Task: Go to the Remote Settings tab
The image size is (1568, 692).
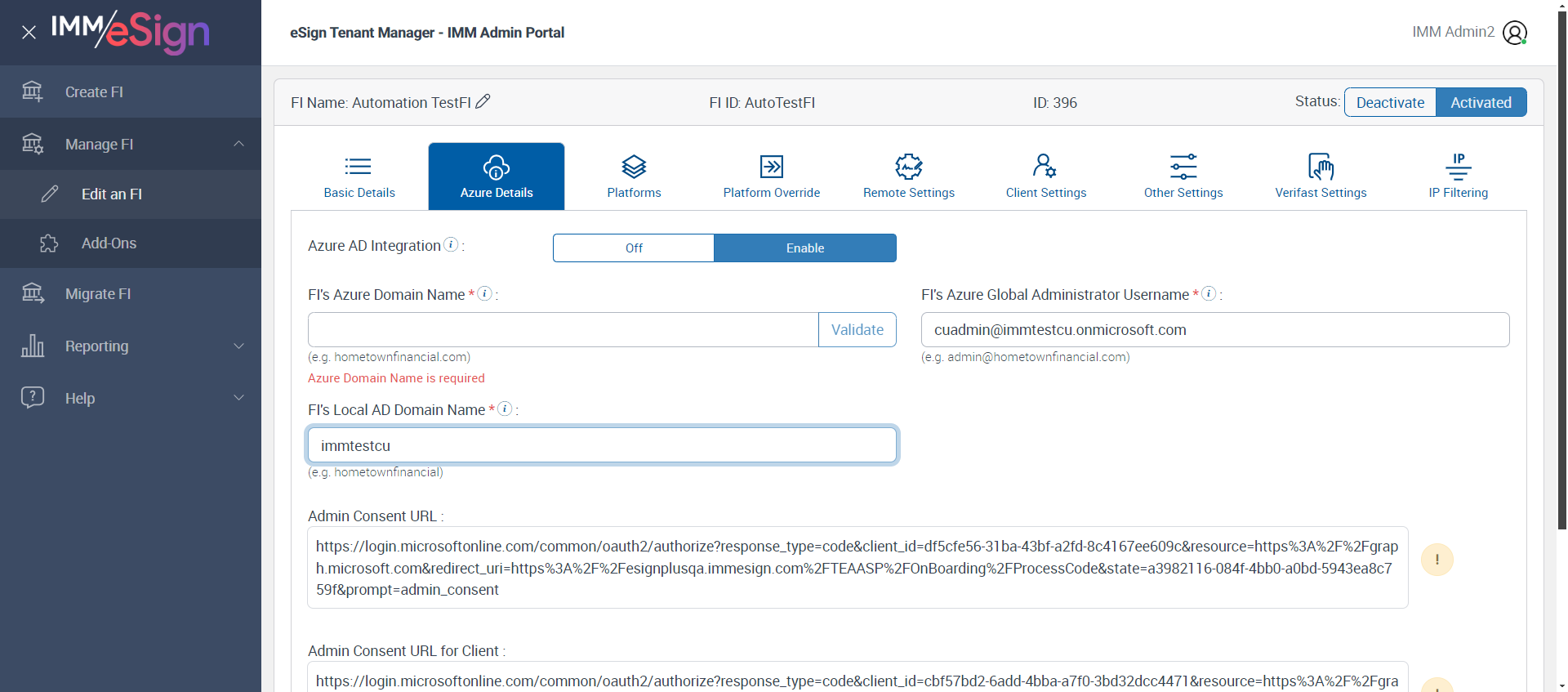Action: (x=909, y=176)
